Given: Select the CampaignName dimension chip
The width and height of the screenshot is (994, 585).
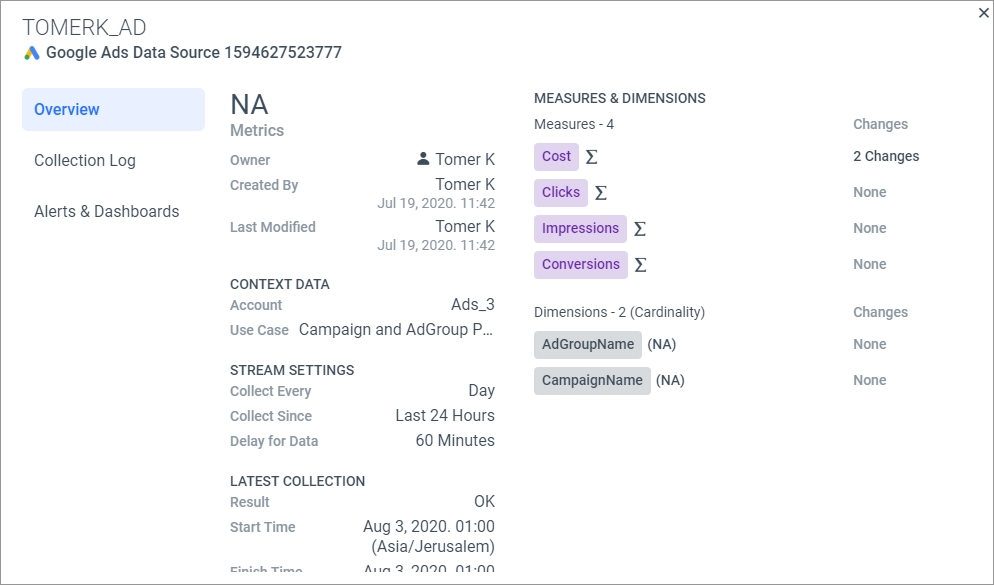Looking at the screenshot, I should (x=593, y=380).
